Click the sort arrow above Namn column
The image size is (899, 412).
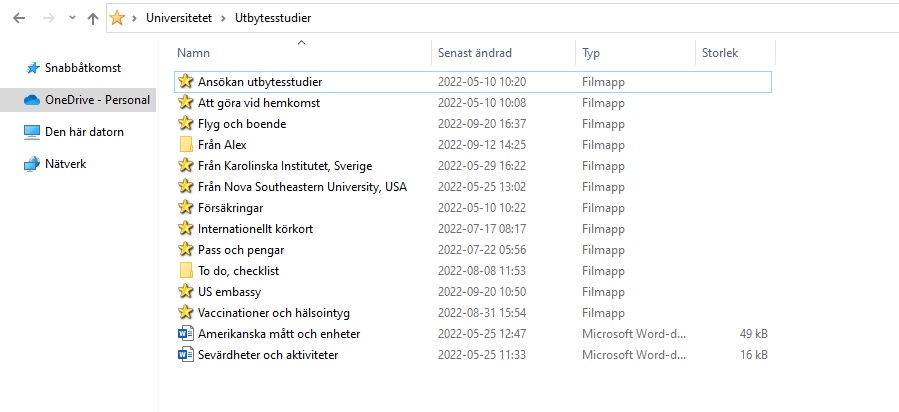click(x=302, y=42)
